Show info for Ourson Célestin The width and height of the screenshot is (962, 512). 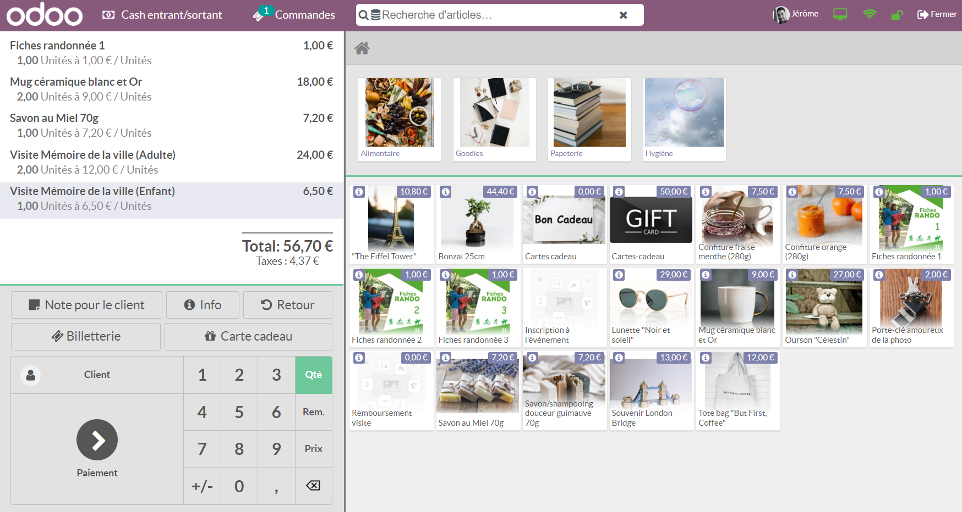pos(792,275)
